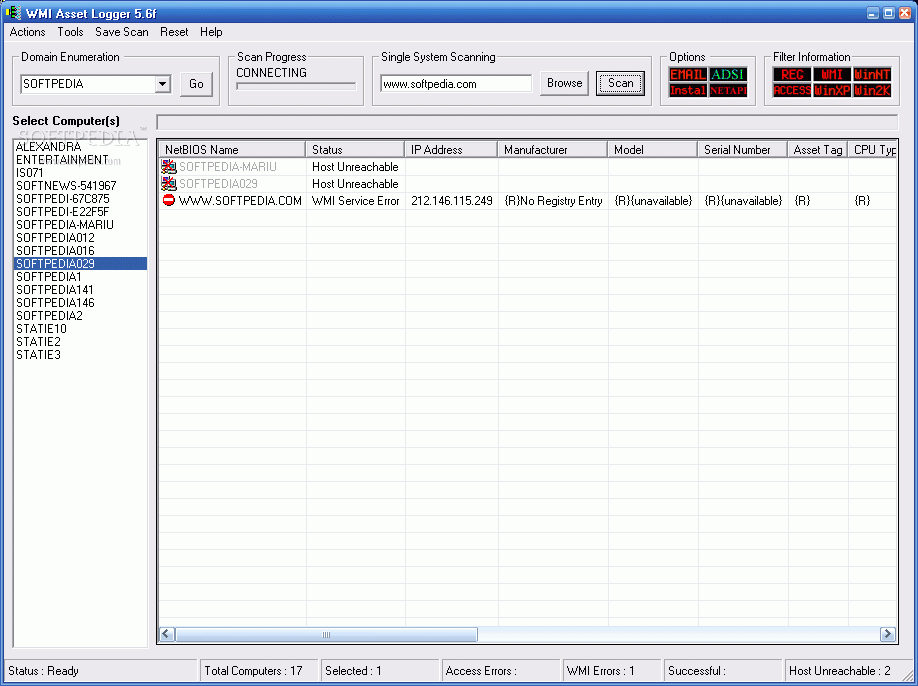
Task: Click the scroll left arrow of results table
Action: (x=167, y=634)
